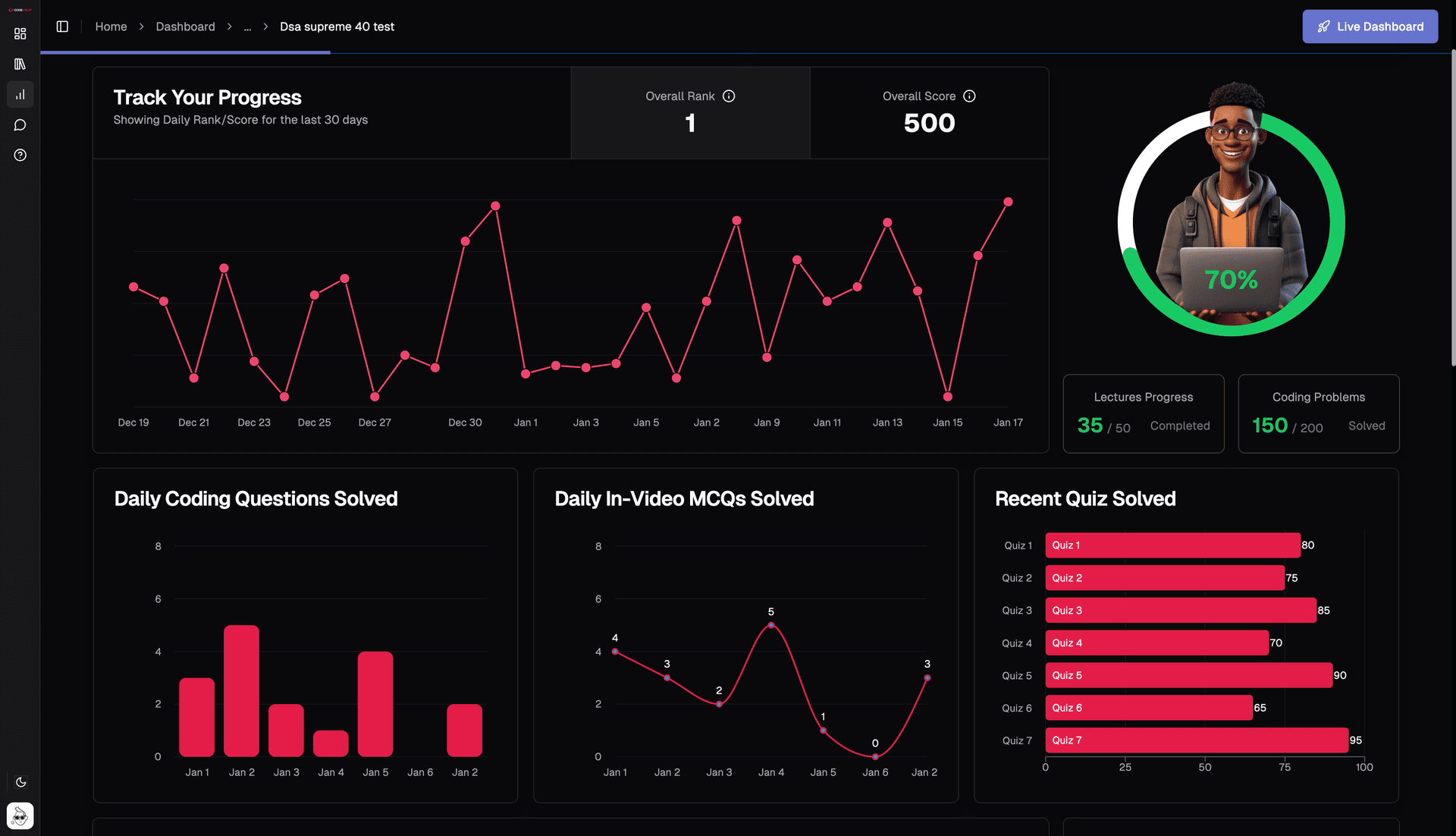Image resolution: width=1456 pixels, height=836 pixels.
Task: Toggle the sidebar panel collapse icon
Action: pyautogui.click(x=62, y=27)
